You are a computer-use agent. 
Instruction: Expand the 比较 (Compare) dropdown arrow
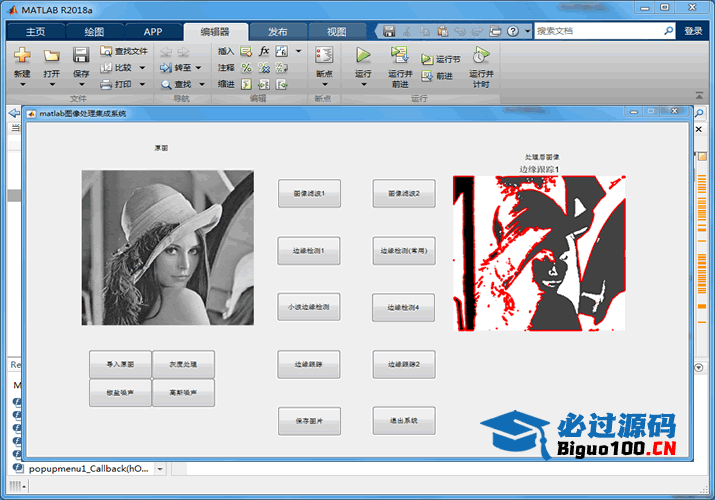(142, 68)
